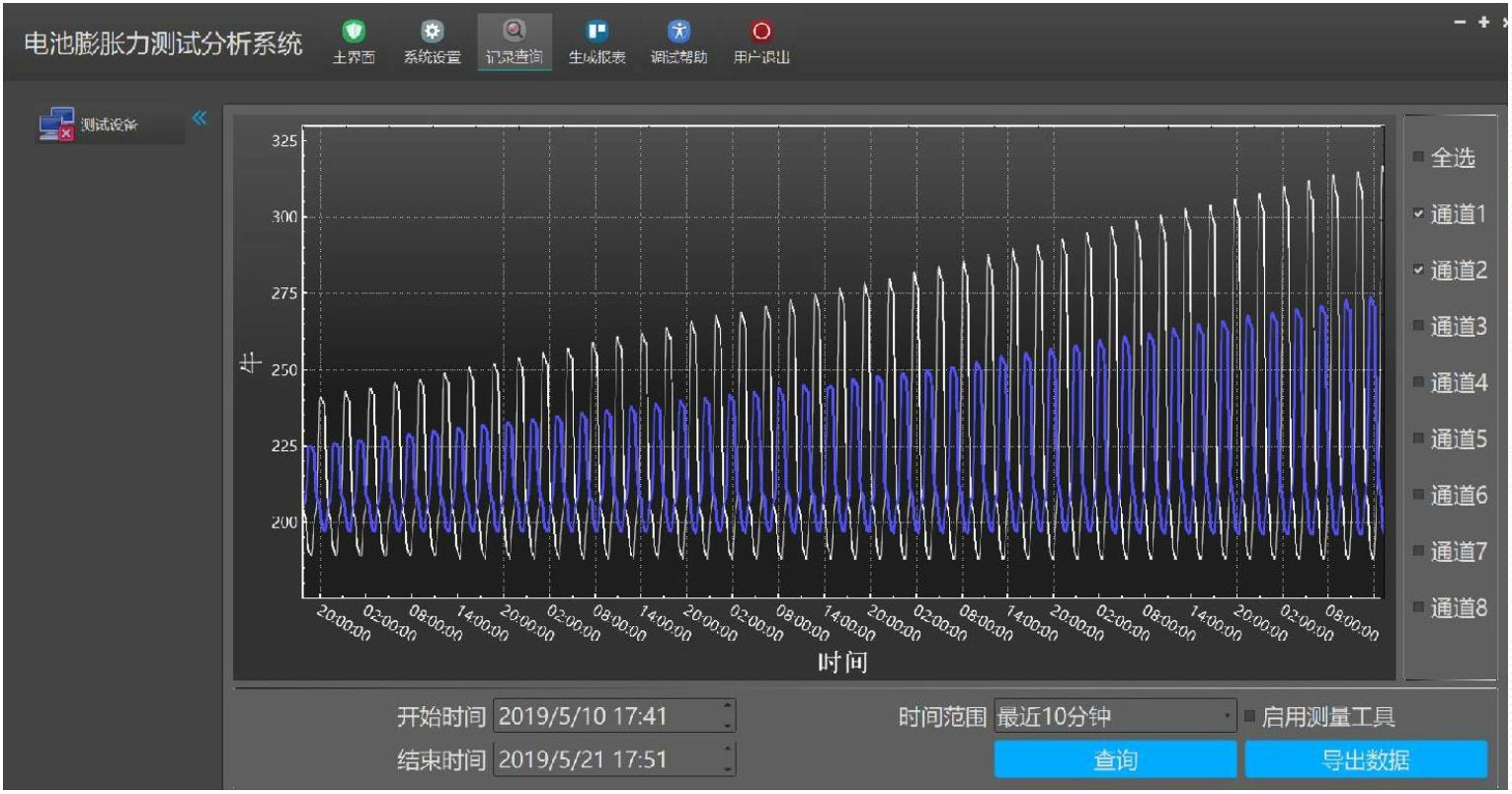Open 系统设置 gear icon
This screenshot has width=1512, height=794.
tap(432, 33)
